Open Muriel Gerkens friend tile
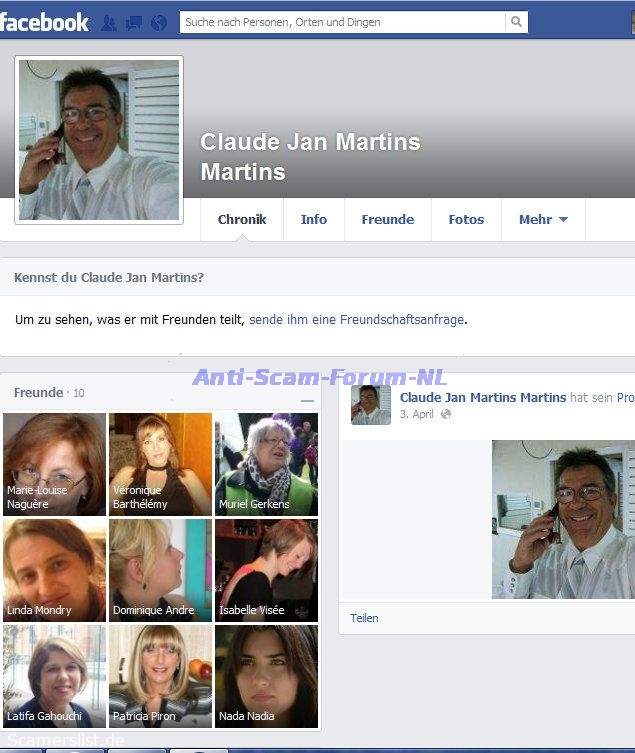Image resolution: width=635 pixels, height=753 pixels. click(266, 464)
